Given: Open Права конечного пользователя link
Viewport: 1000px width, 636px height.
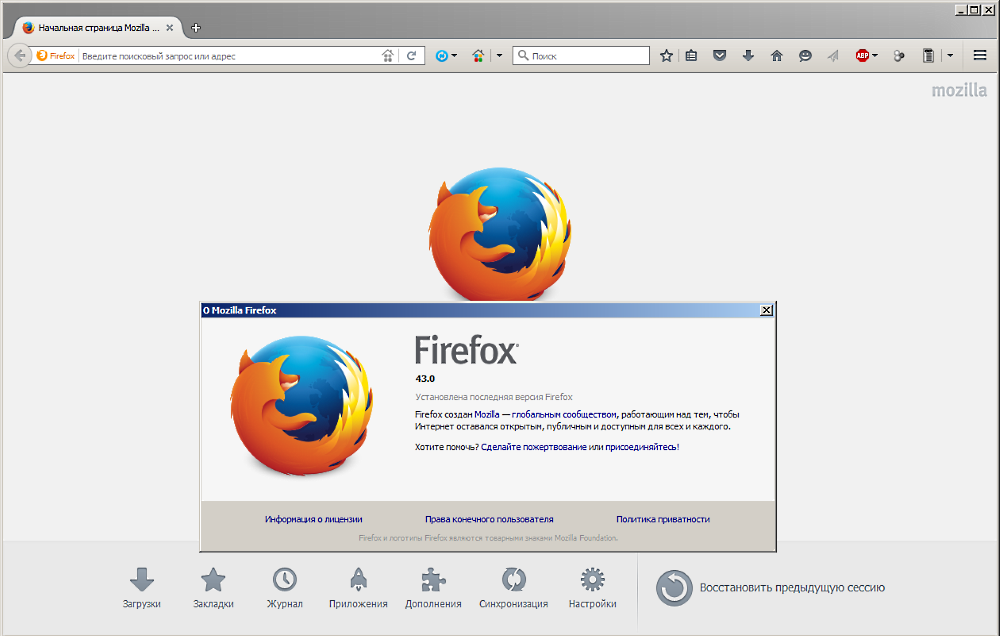Looking at the screenshot, I should point(489,519).
